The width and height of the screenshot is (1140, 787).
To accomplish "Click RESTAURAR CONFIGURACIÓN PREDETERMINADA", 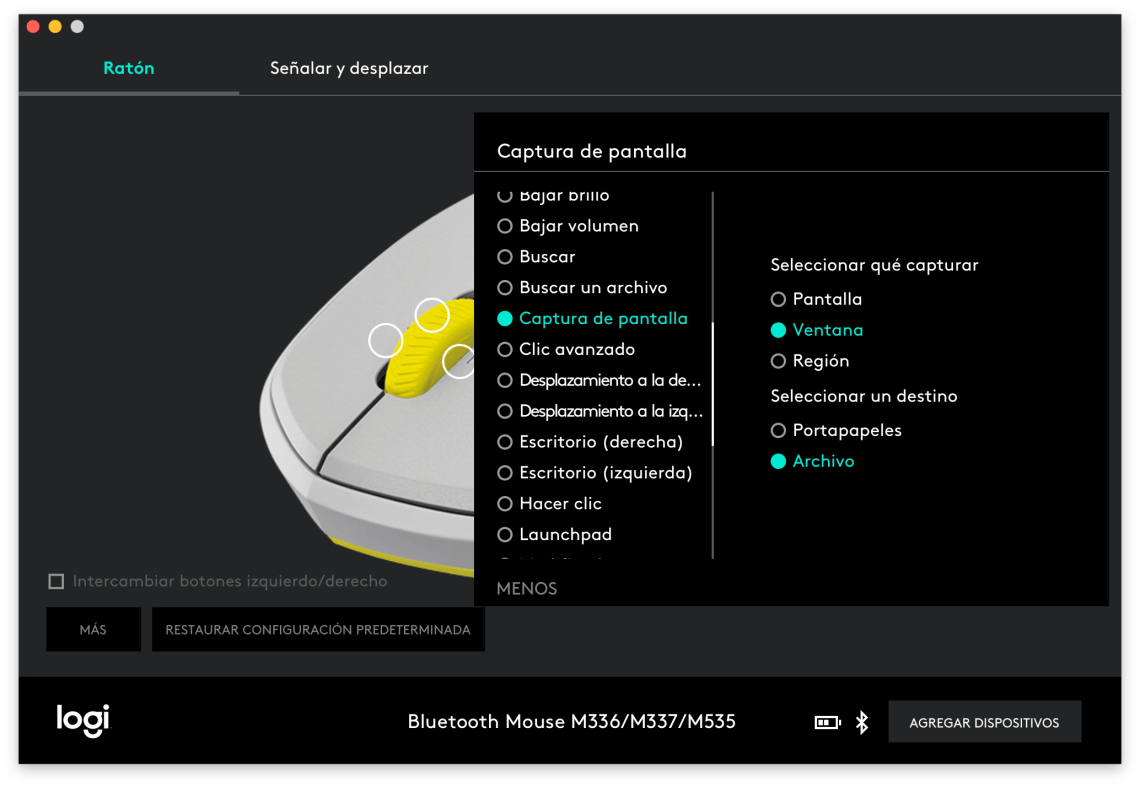I will click(318, 629).
